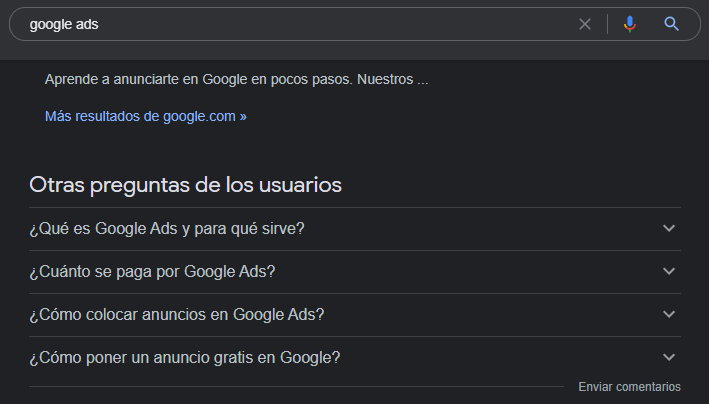This screenshot has height=404, width=709.
Task: Expand chevron for '¿Qué es Google Ads y para qué sirve?'
Action: [x=669, y=228]
